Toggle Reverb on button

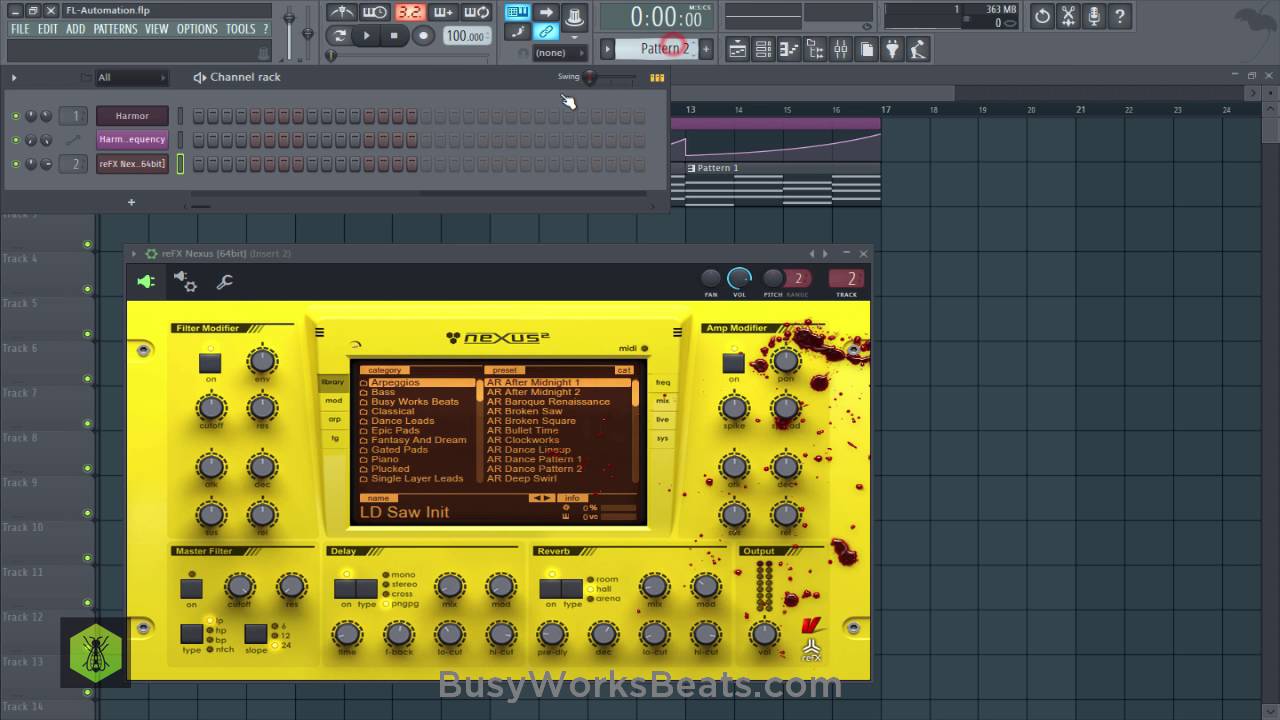(550, 588)
